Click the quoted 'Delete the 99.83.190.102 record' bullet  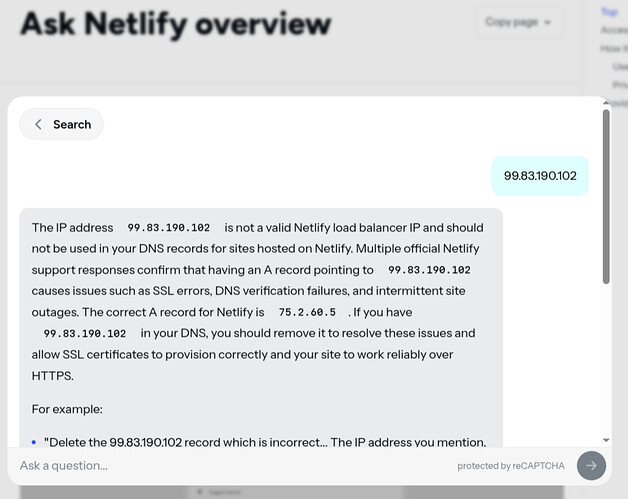tap(265, 442)
